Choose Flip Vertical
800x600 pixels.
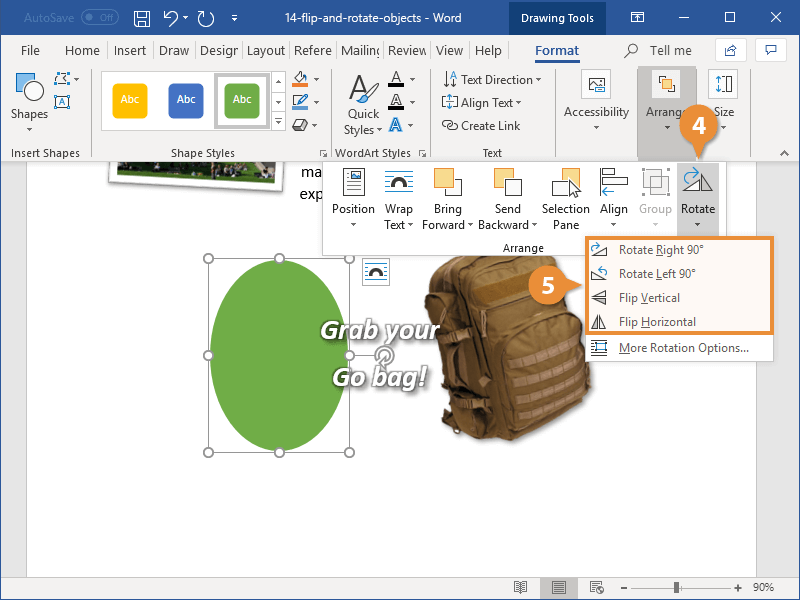pos(680,297)
